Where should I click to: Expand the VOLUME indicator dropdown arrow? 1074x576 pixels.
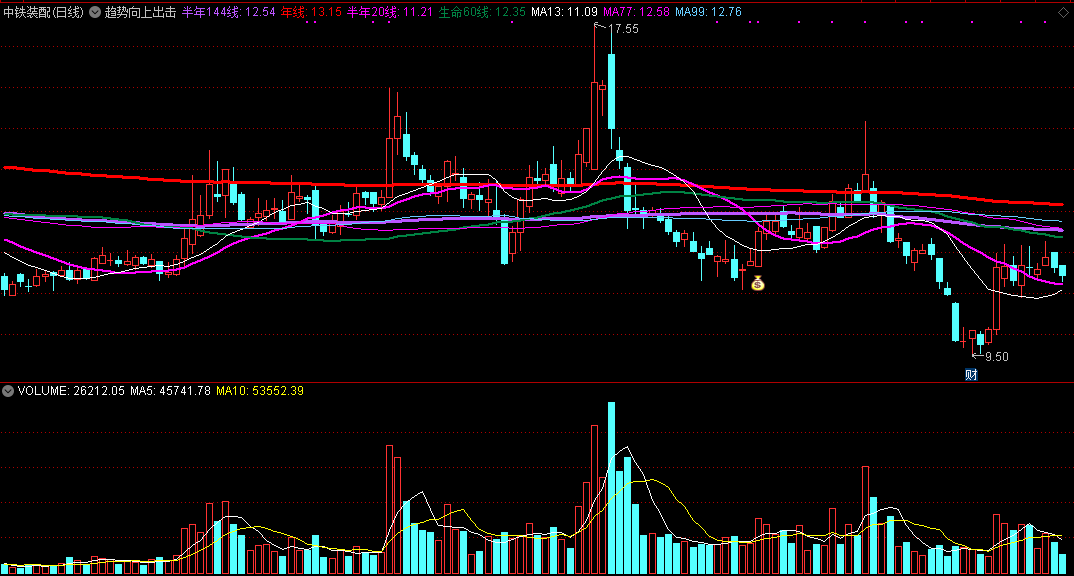[x=8, y=391]
